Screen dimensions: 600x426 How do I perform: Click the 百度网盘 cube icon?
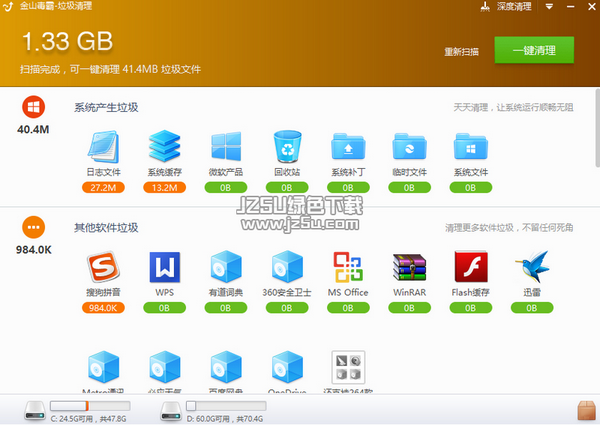pos(226,367)
